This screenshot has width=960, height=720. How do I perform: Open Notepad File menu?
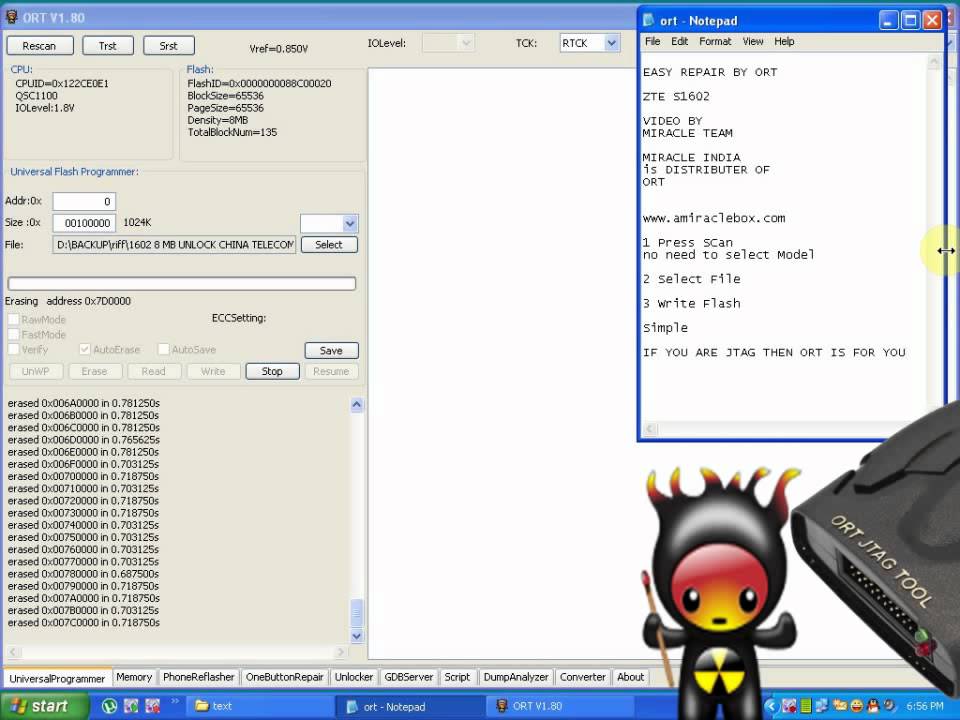653,41
